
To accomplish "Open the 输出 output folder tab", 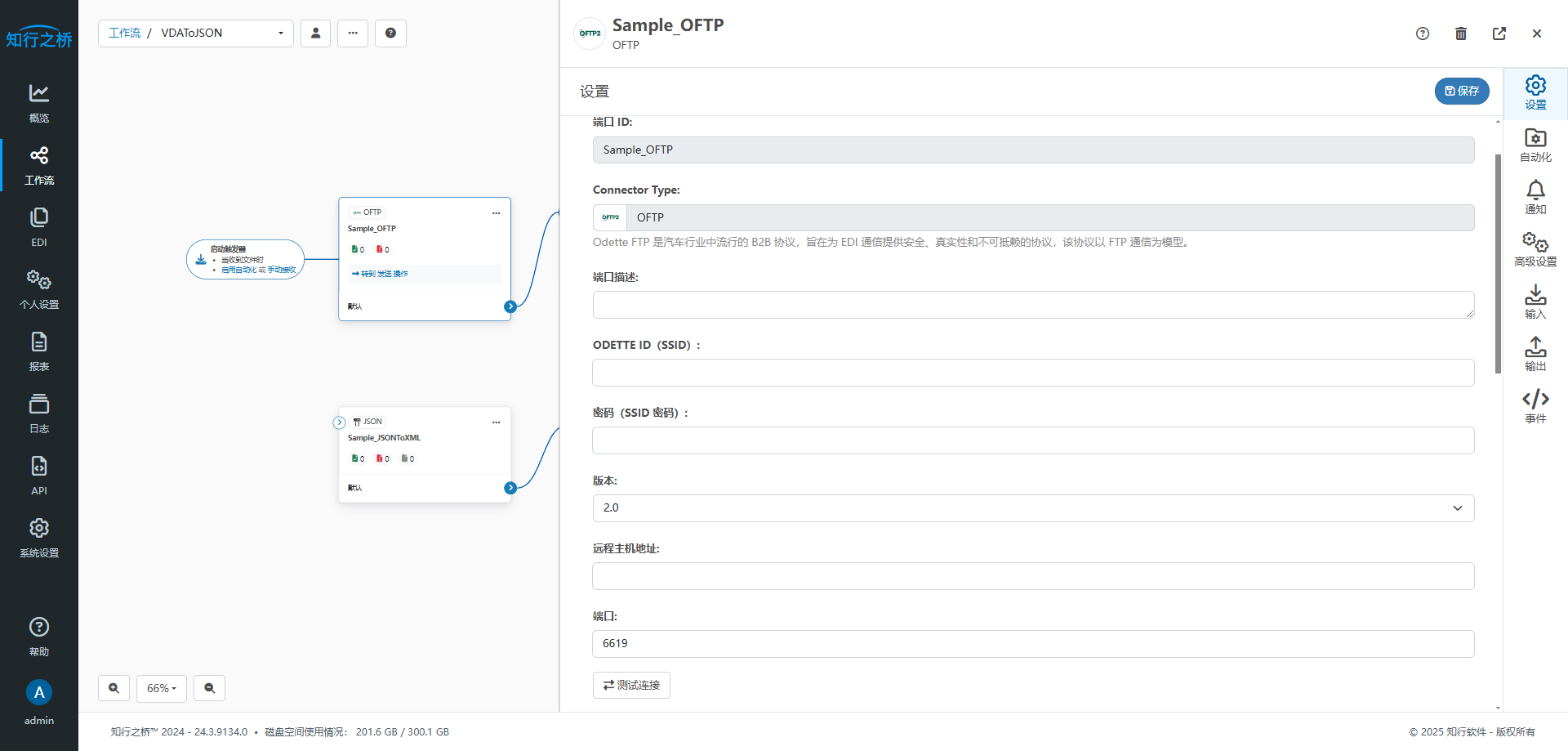I will 1535,354.
